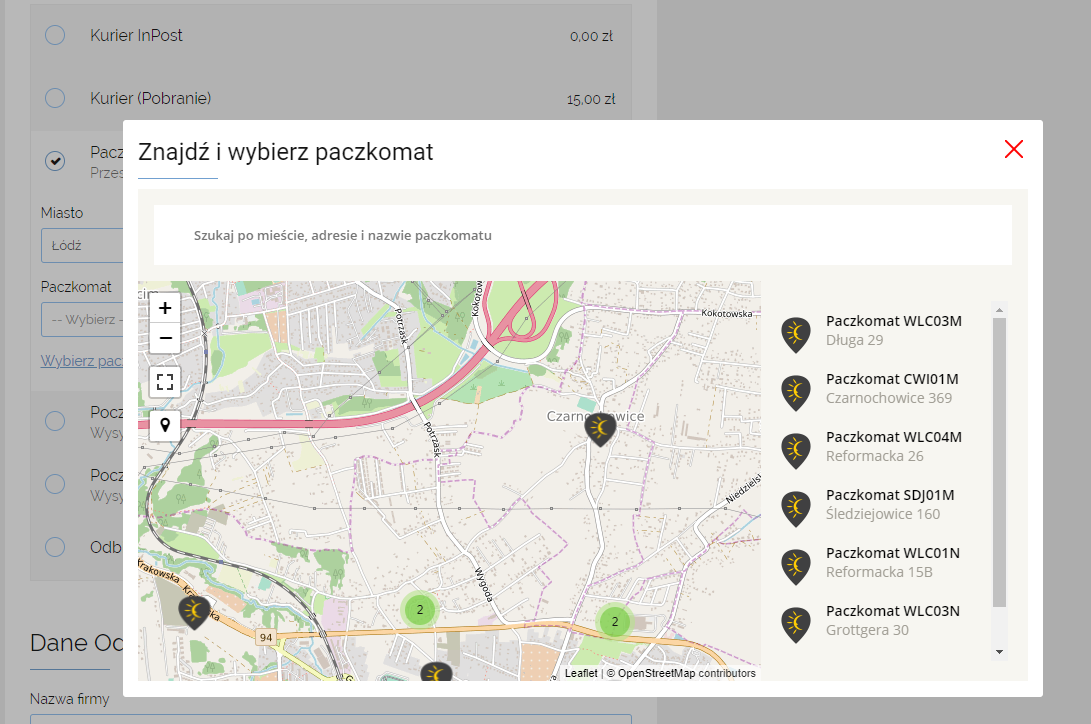The width and height of the screenshot is (1091, 724).
Task: Select Paczkomat SDJ01M from the list
Action: (890, 495)
